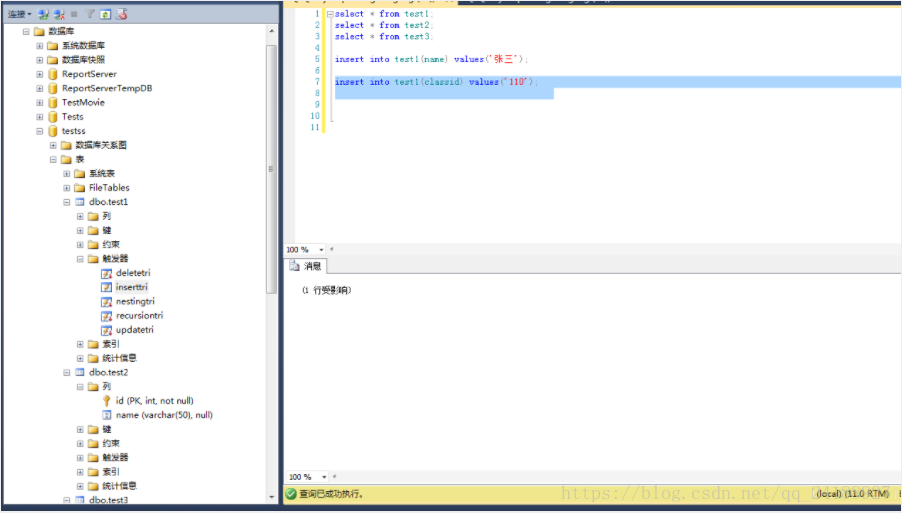Click the Refresh icon in Object Explorer toolbar
The image size is (902, 513).
105,14
